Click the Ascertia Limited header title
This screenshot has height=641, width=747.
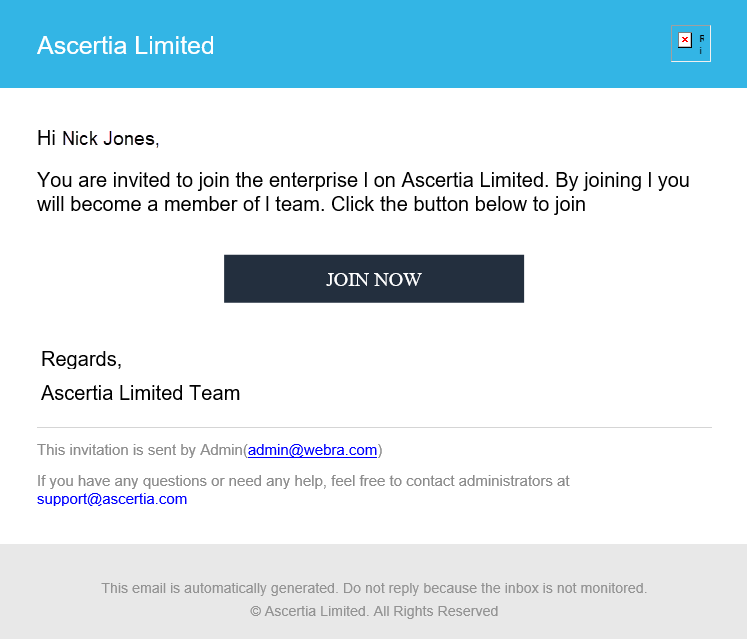(126, 46)
